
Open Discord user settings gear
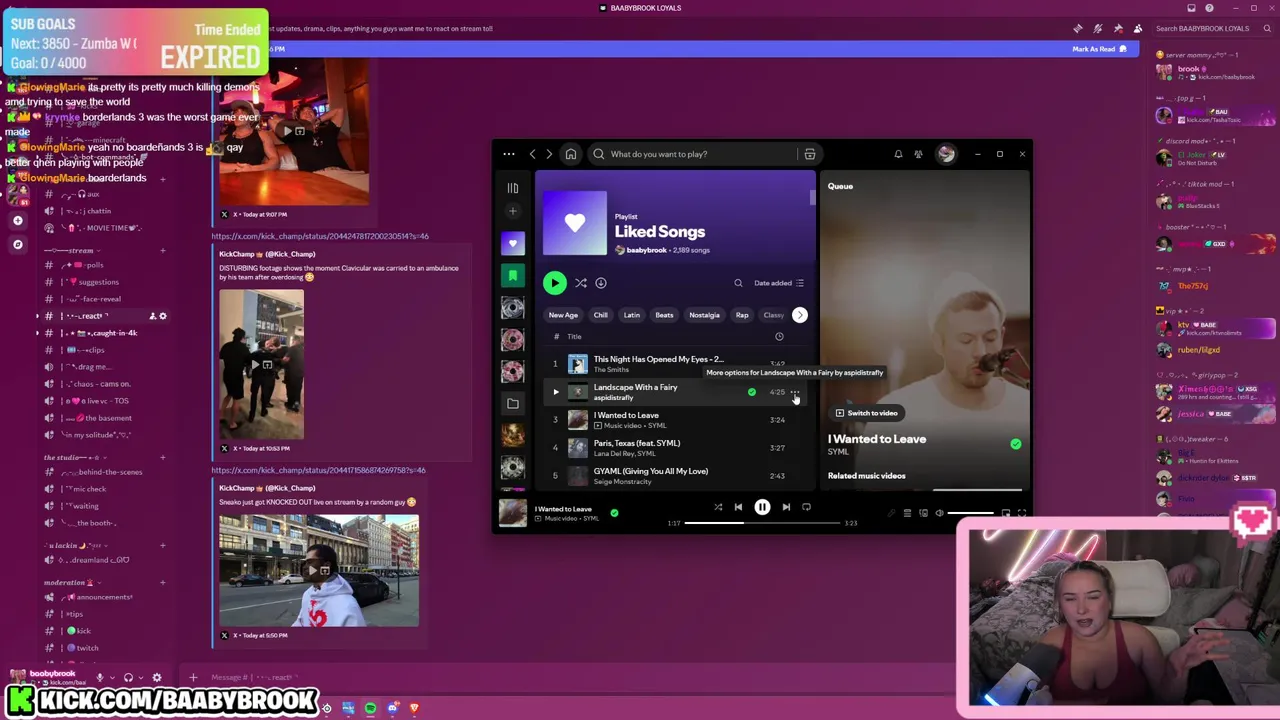[x=156, y=677]
